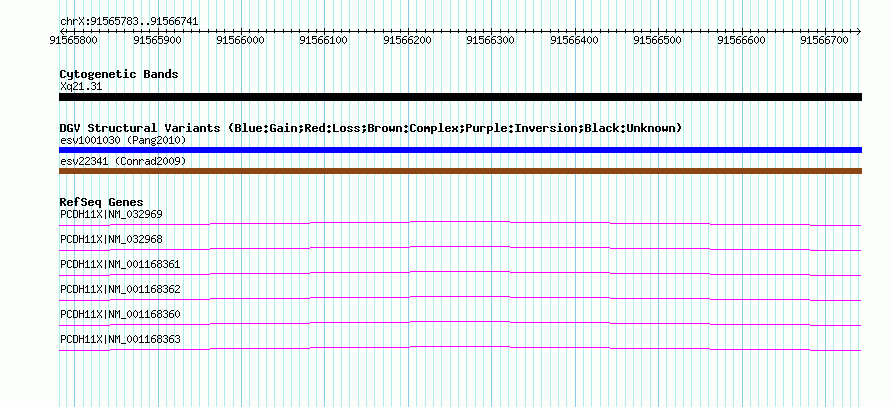Click the blue esv1001030 gain bar

pos(460,150)
